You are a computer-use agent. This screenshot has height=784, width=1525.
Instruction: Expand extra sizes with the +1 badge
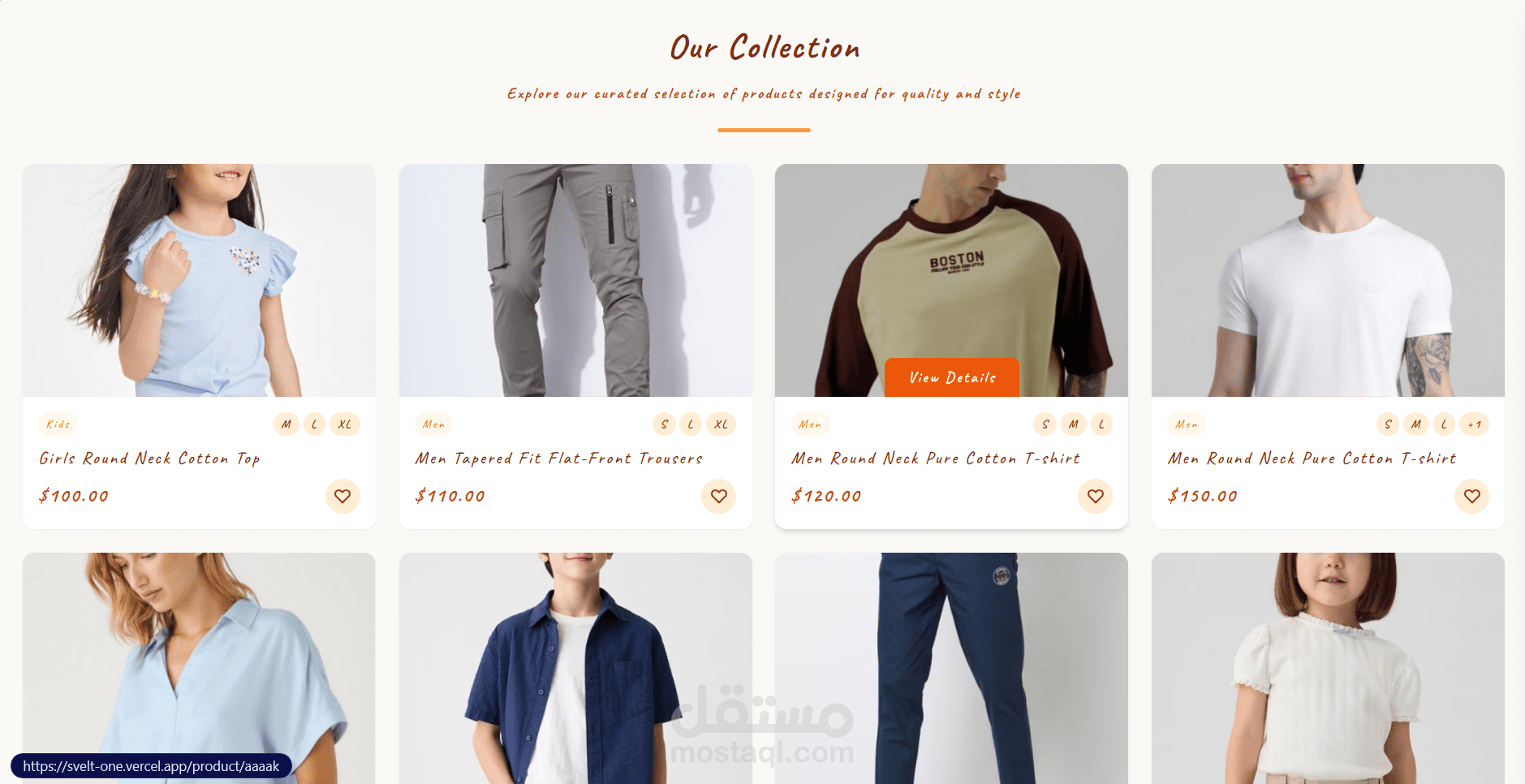1475,424
